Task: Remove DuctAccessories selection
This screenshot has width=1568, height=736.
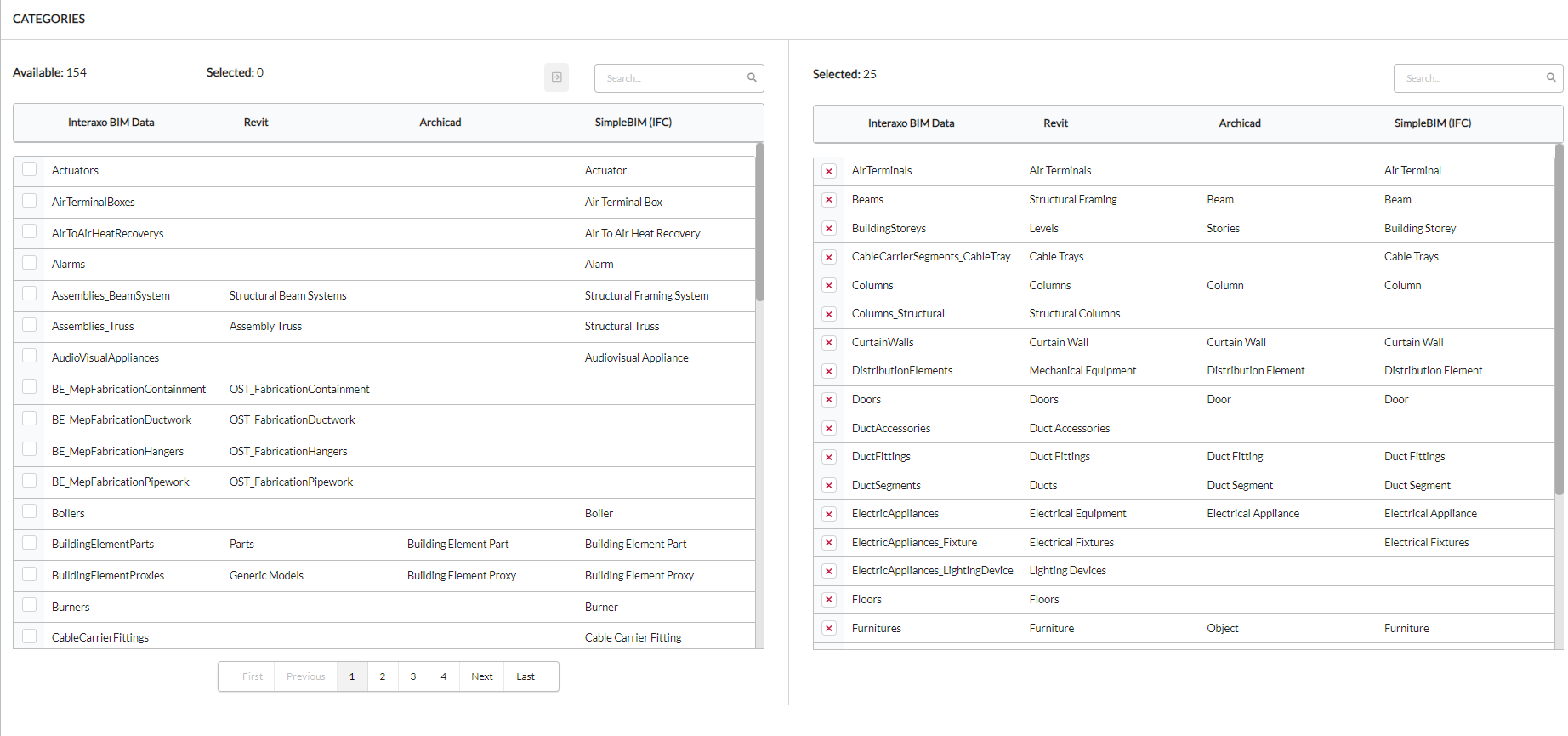Action: coord(829,429)
